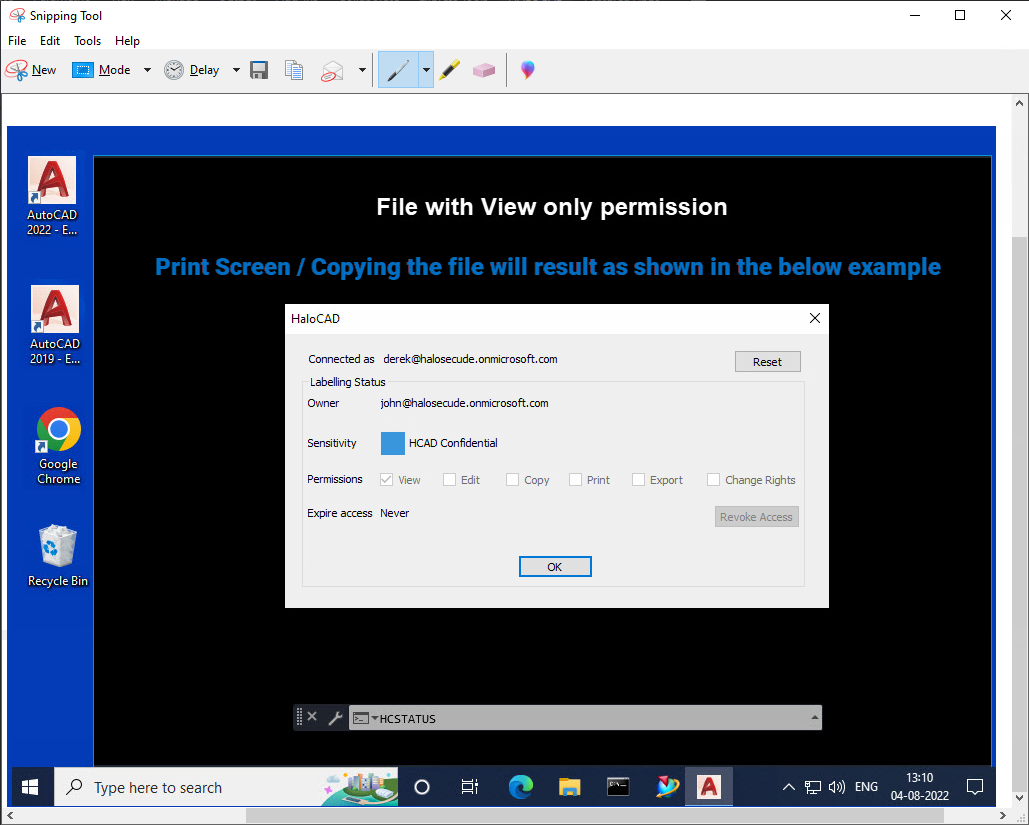1029x825 pixels.
Task: Toggle the View permission checkbox
Action: coord(387,480)
